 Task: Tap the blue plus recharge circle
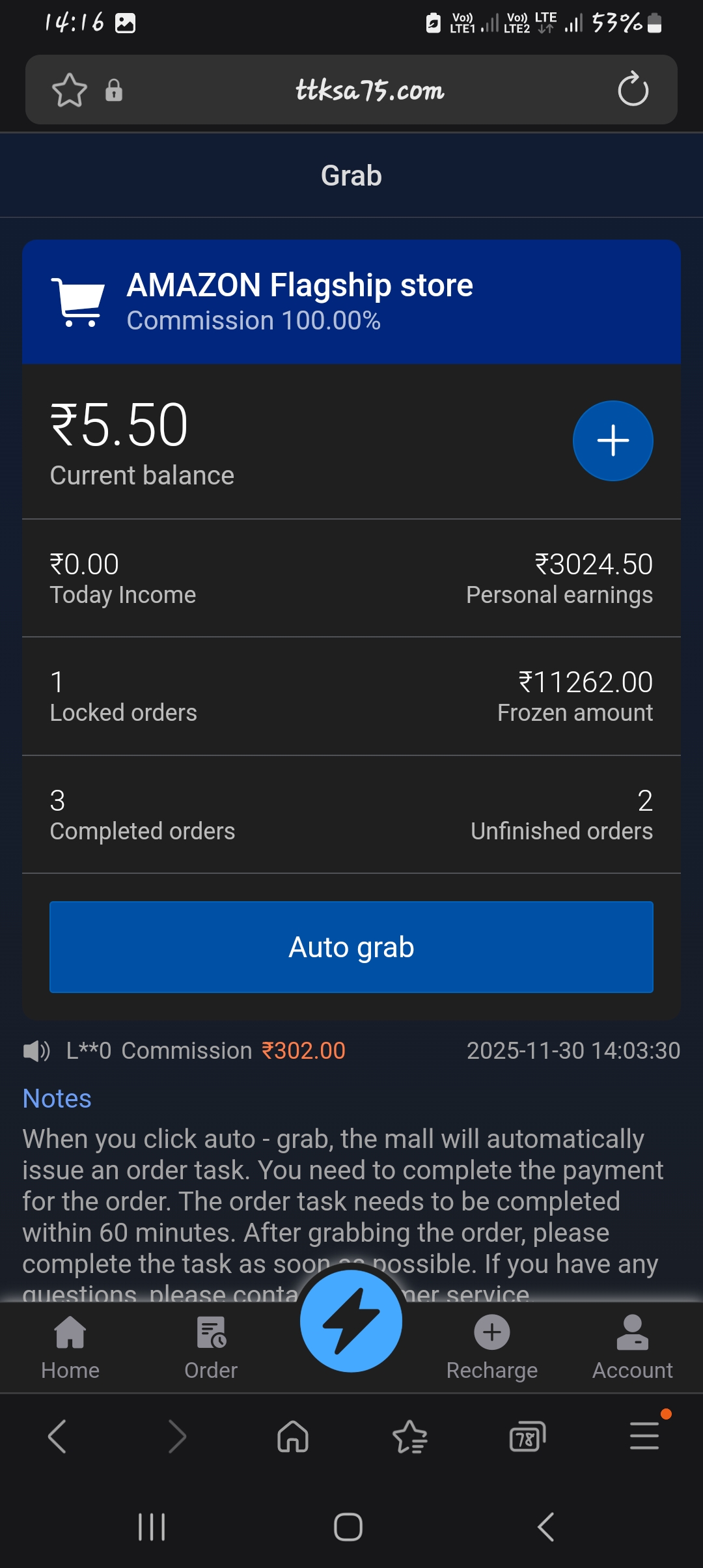tap(613, 441)
